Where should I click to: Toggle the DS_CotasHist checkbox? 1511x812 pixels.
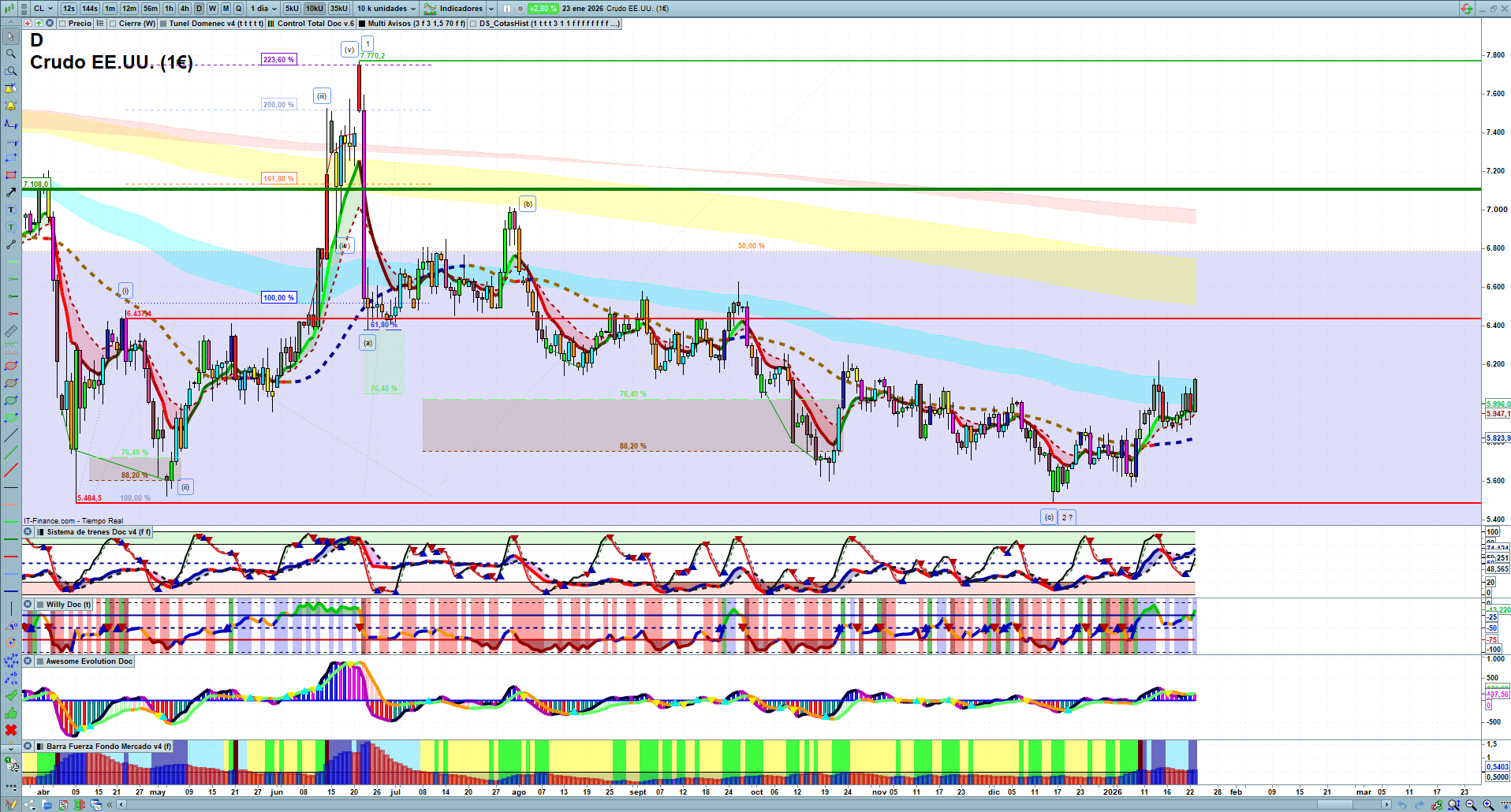pos(473,24)
